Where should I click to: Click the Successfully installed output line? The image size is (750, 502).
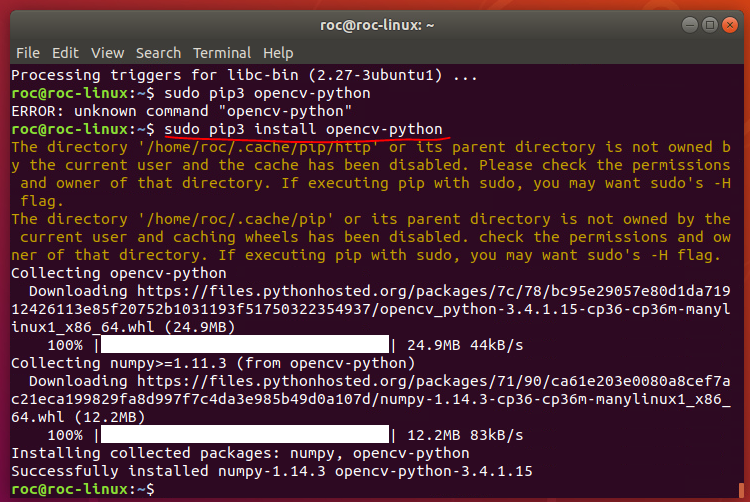[272, 471]
